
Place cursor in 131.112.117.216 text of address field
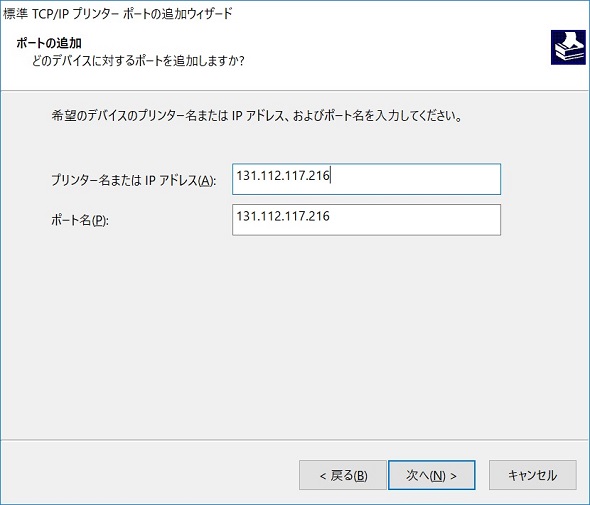point(283,176)
